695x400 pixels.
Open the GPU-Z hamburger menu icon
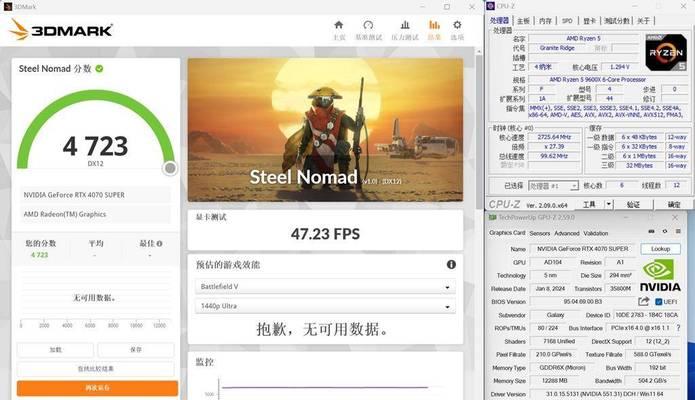[x=678, y=231]
